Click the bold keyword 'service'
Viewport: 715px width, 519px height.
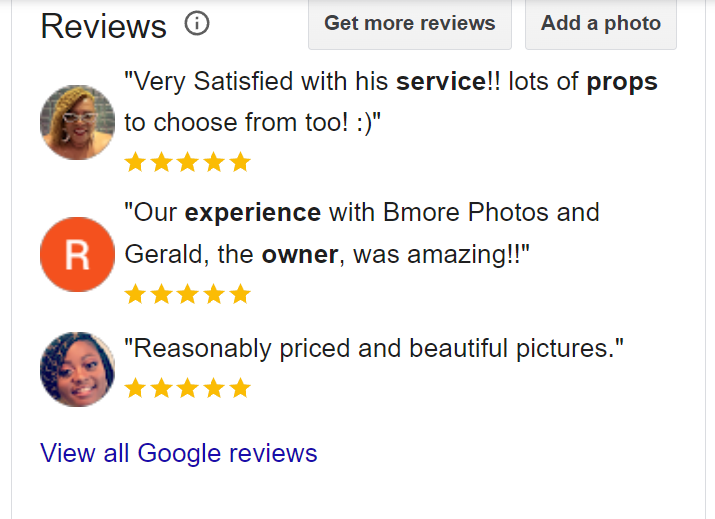441,82
